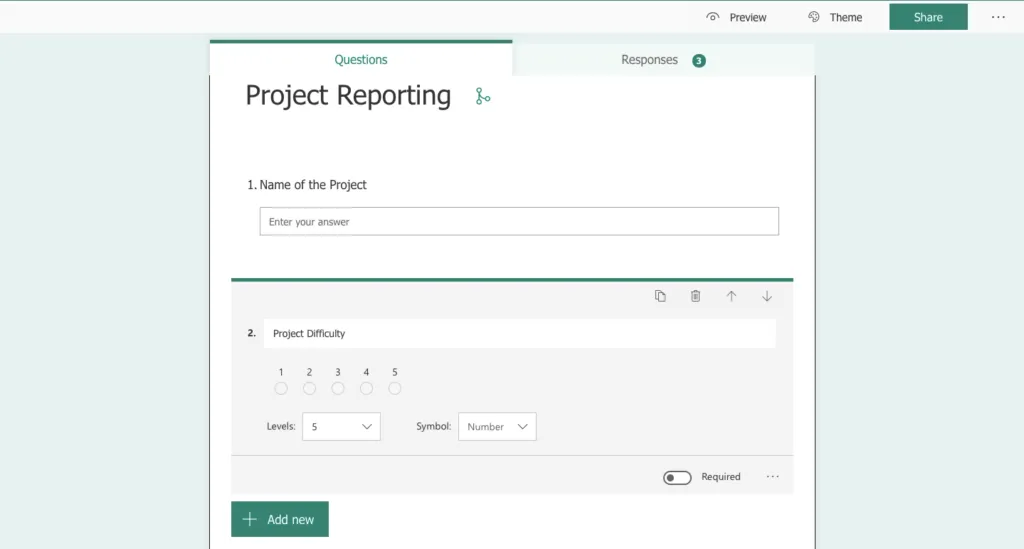Select rating radio button 2
The width and height of the screenshot is (1024, 549).
tap(310, 388)
